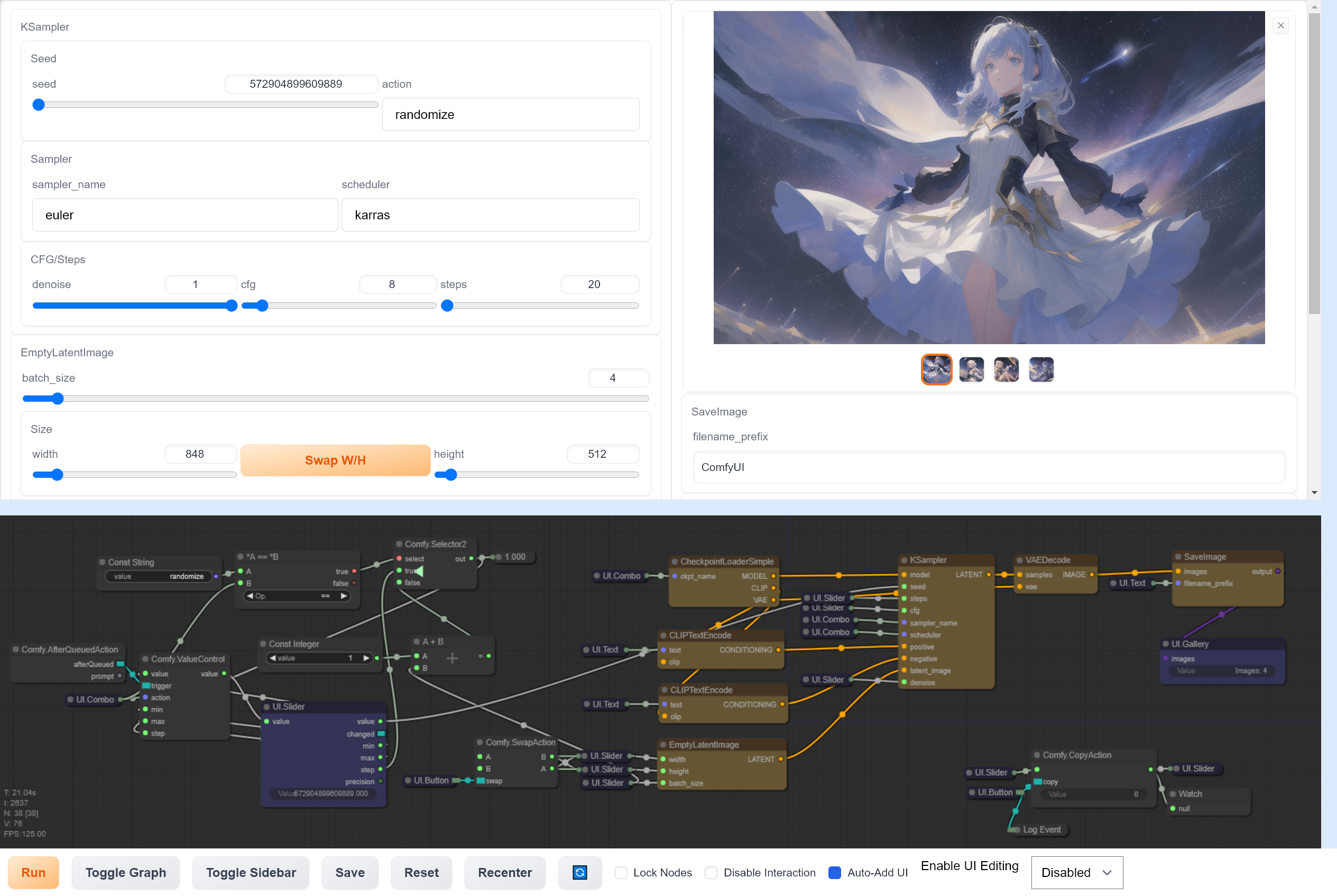Reset the workflow
Viewport: 1337px width, 896px height.
tap(421, 873)
